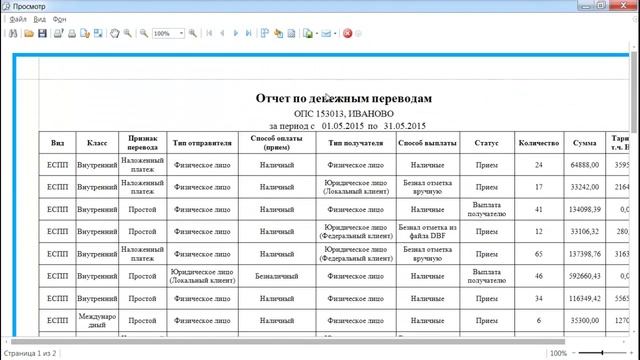640x360 pixels.
Task: Click the Безнал отметка из файла DBF cell
Action: pos(427,231)
